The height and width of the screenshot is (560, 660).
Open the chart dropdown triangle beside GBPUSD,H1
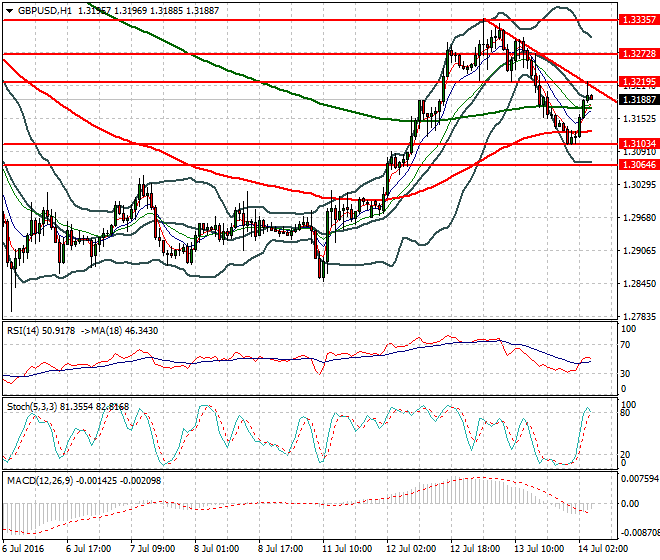pos(9,11)
